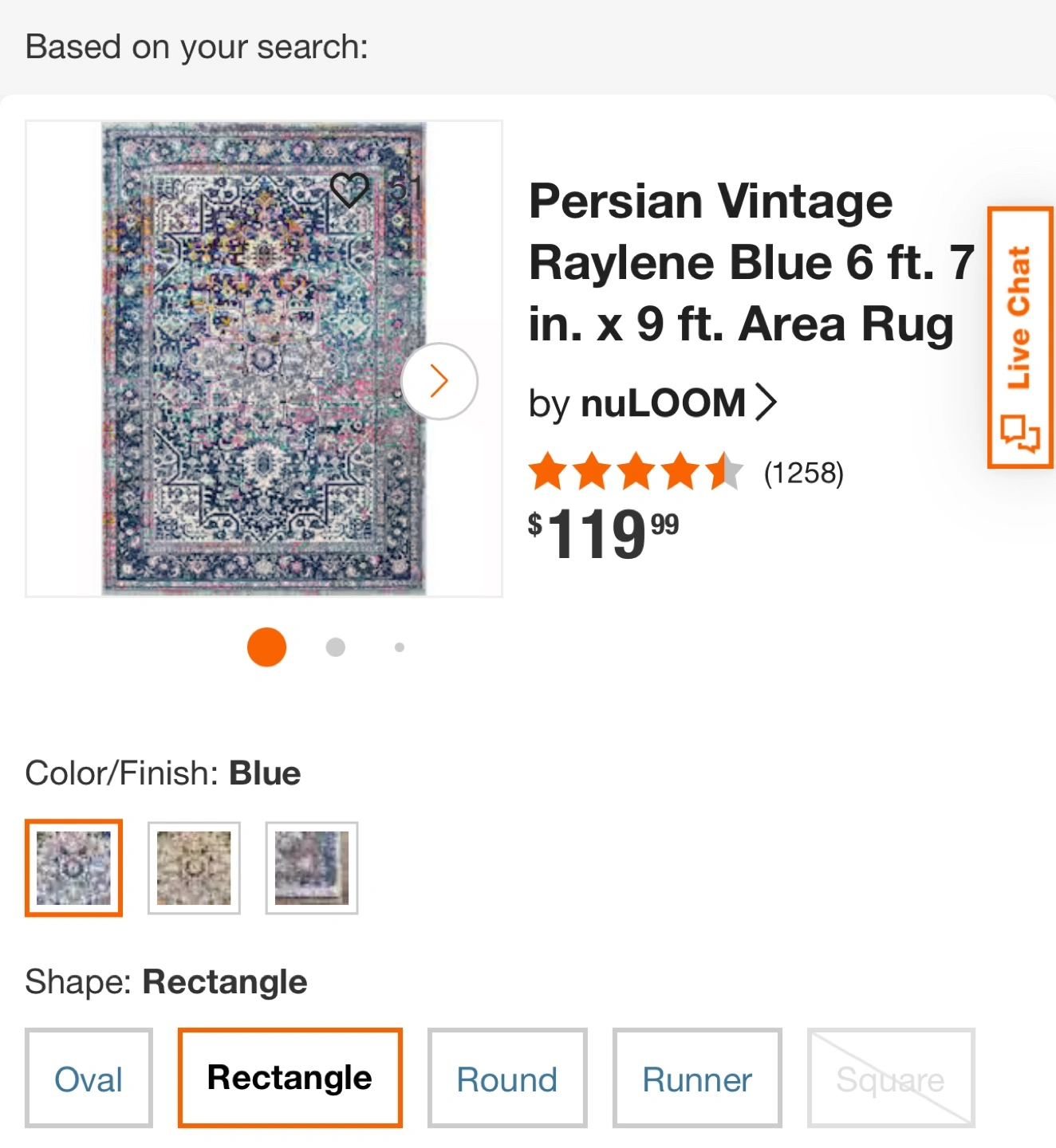Choose the third rug color swatch
Image resolution: width=1056 pixels, height=1148 pixels.
click(312, 867)
